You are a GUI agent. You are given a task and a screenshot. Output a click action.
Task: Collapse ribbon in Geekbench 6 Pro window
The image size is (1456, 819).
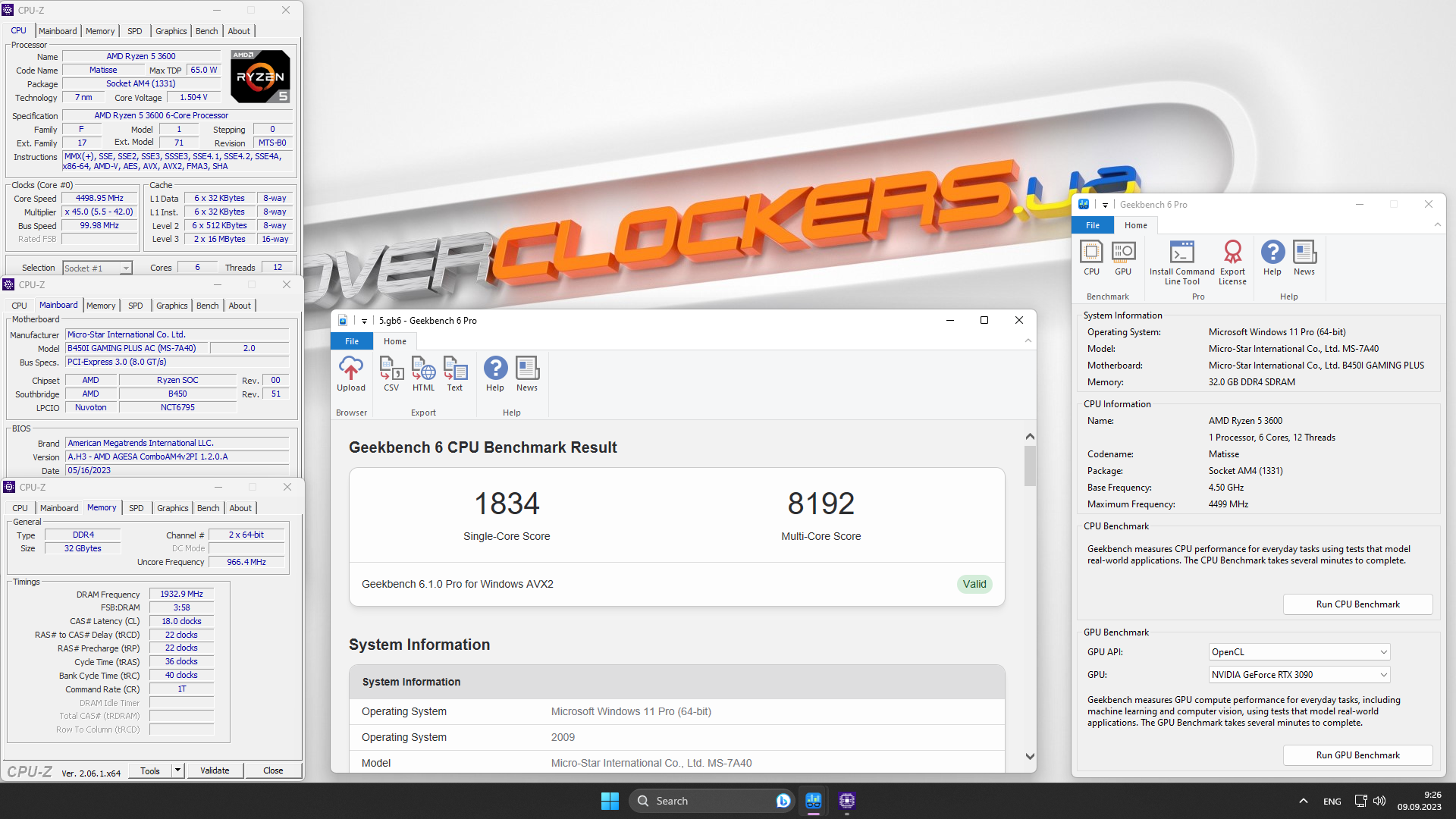tap(1437, 225)
